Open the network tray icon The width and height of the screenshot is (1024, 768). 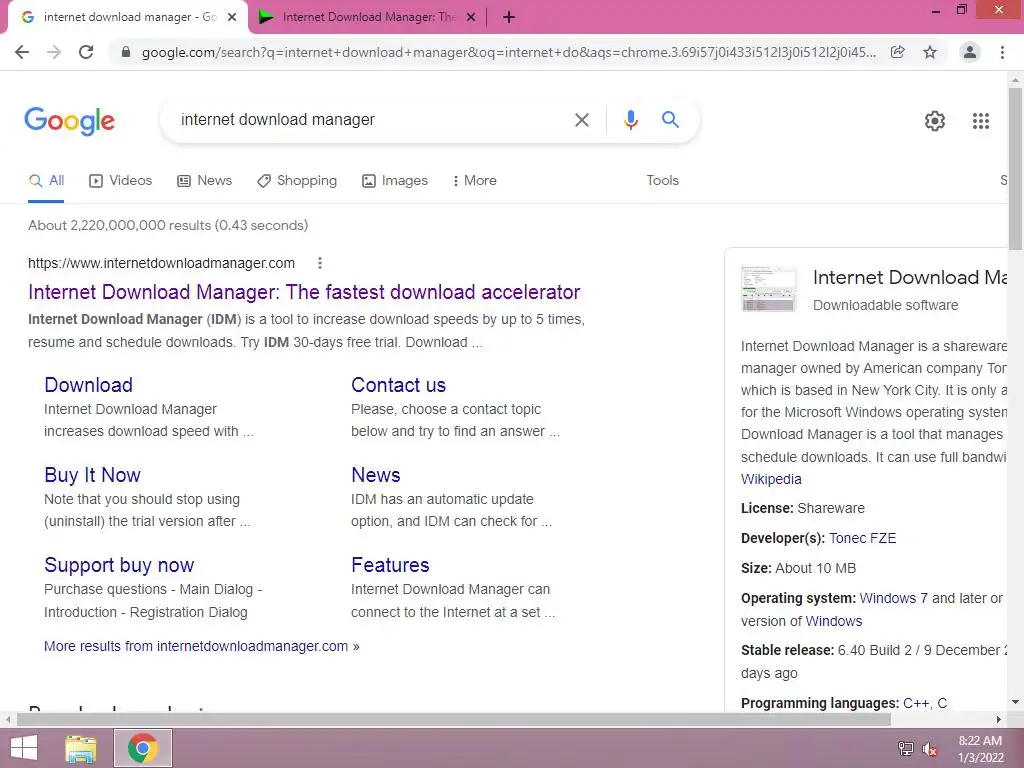coord(906,748)
